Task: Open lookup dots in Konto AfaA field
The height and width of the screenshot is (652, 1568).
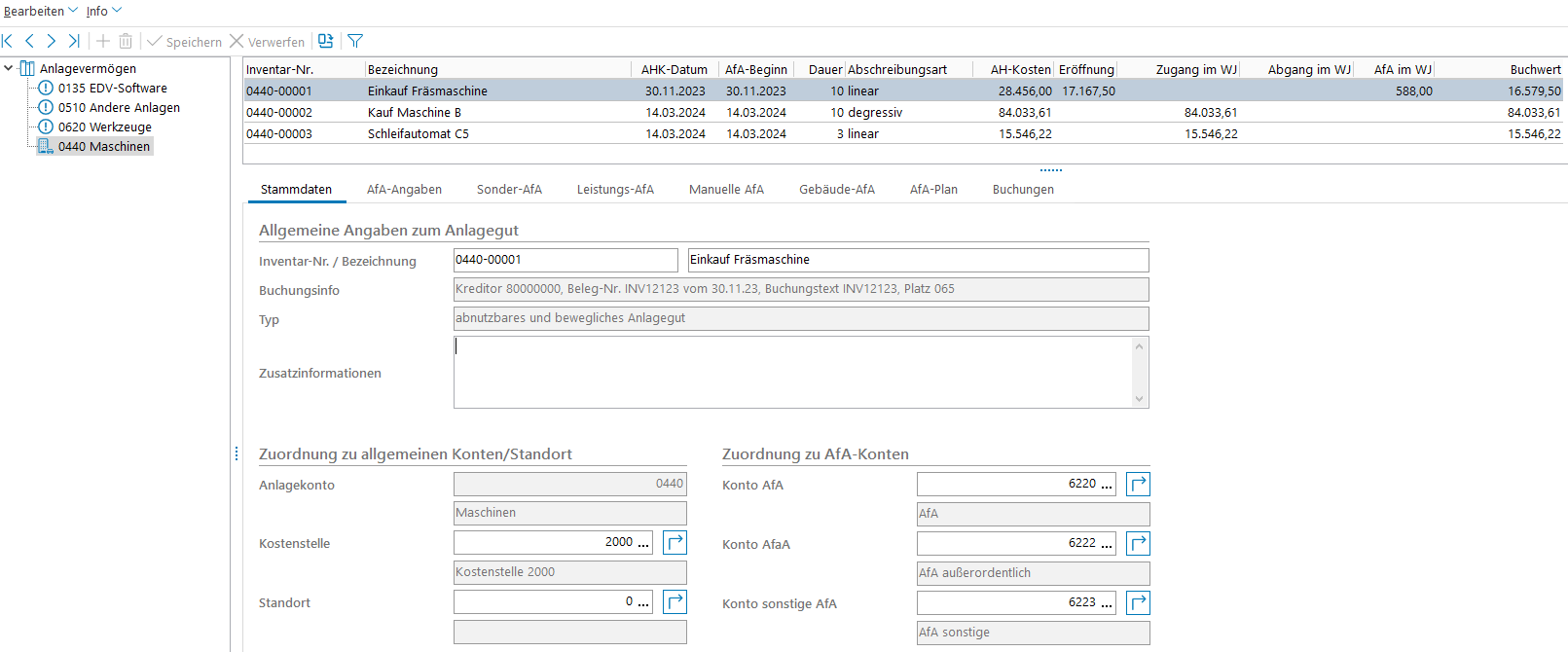Action: (1106, 544)
